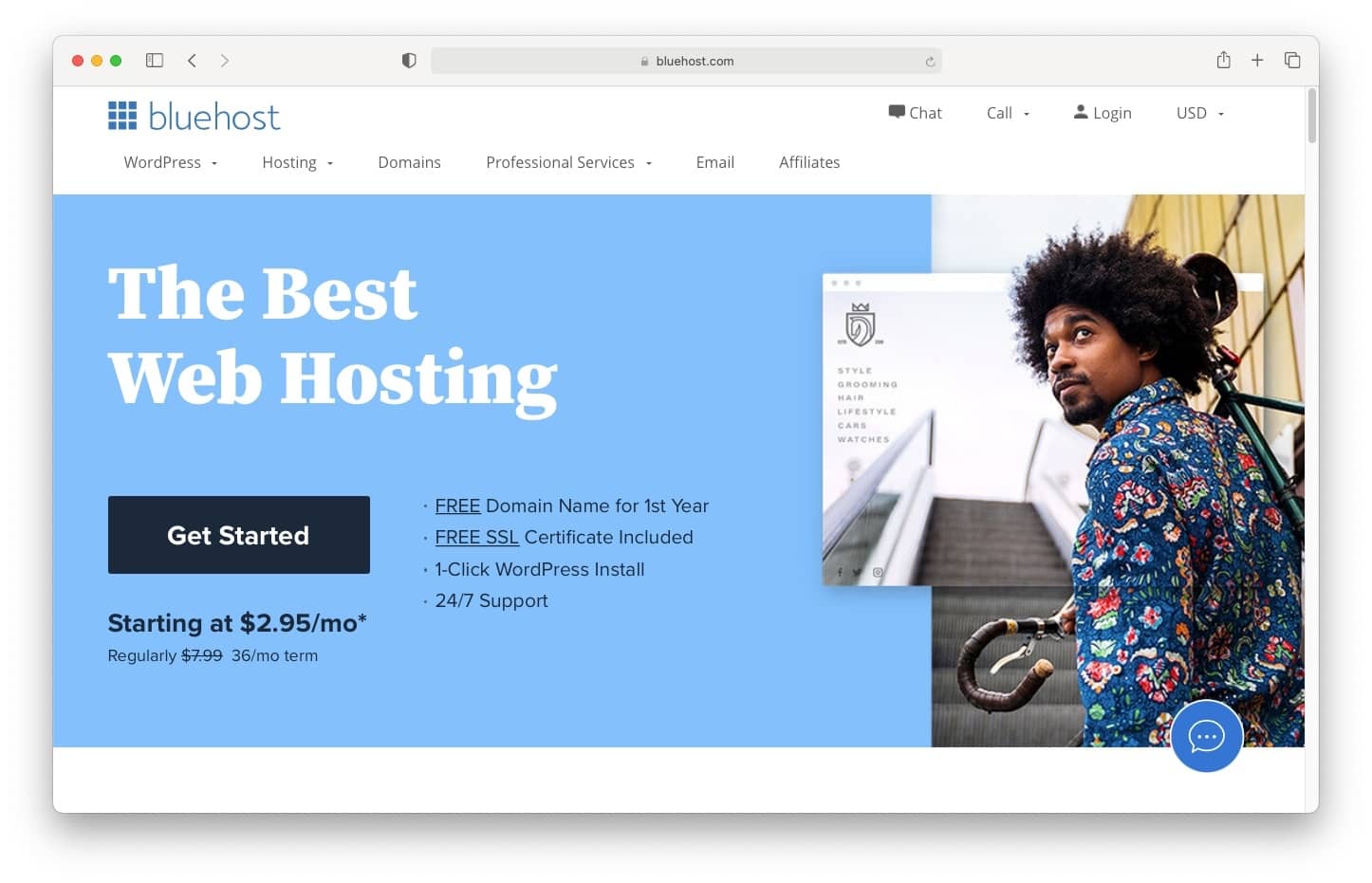
Task: Click the FREE SSL link
Action: (x=476, y=537)
